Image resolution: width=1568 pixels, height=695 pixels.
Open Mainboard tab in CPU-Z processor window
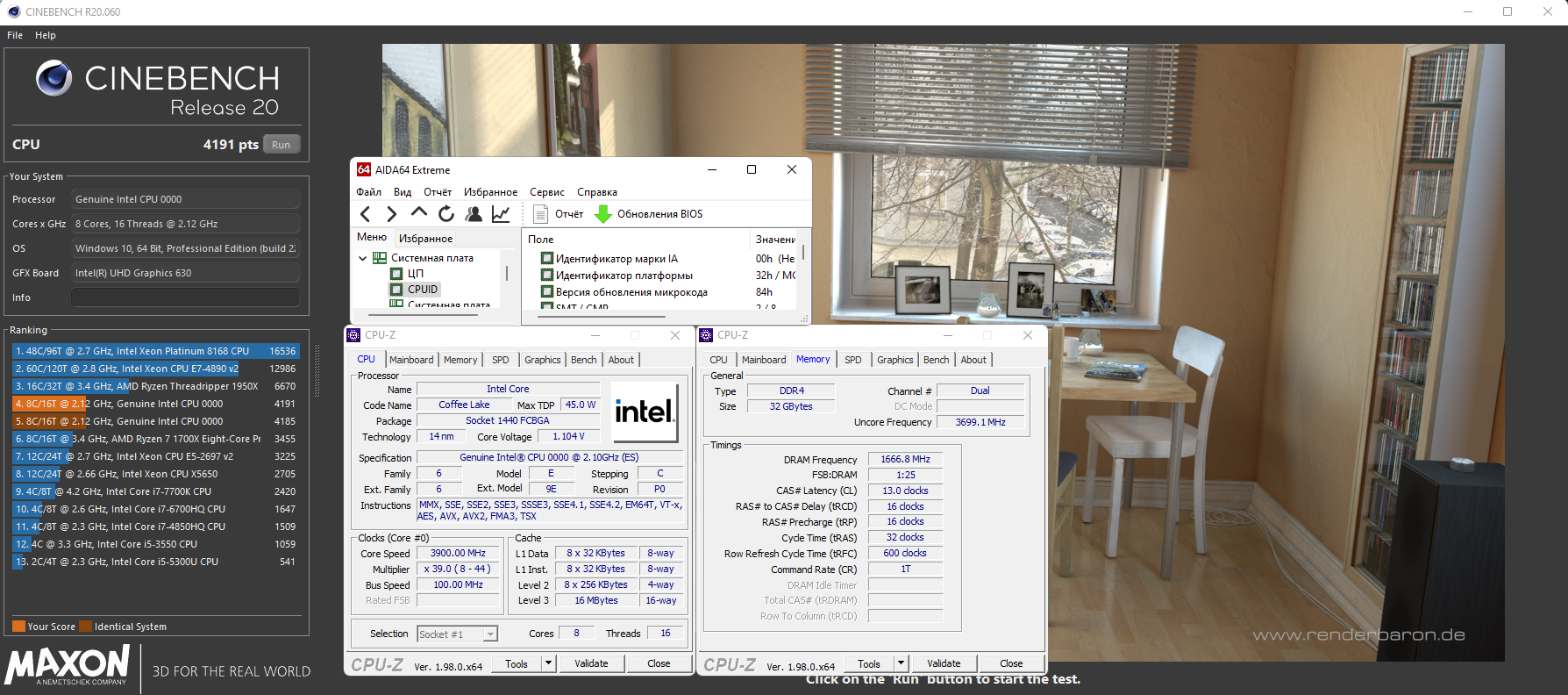tap(411, 360)
